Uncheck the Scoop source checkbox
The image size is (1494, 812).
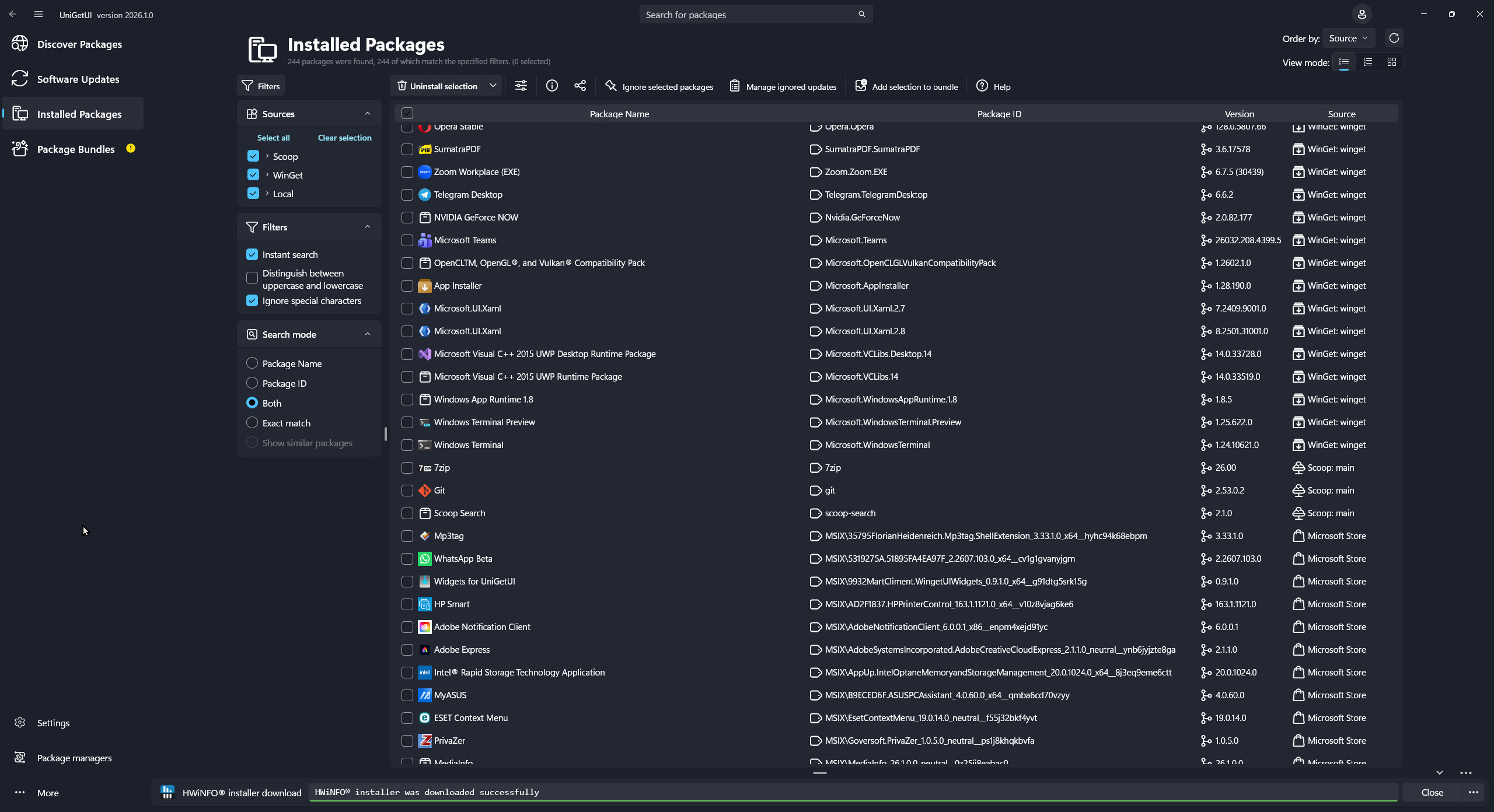253,156
